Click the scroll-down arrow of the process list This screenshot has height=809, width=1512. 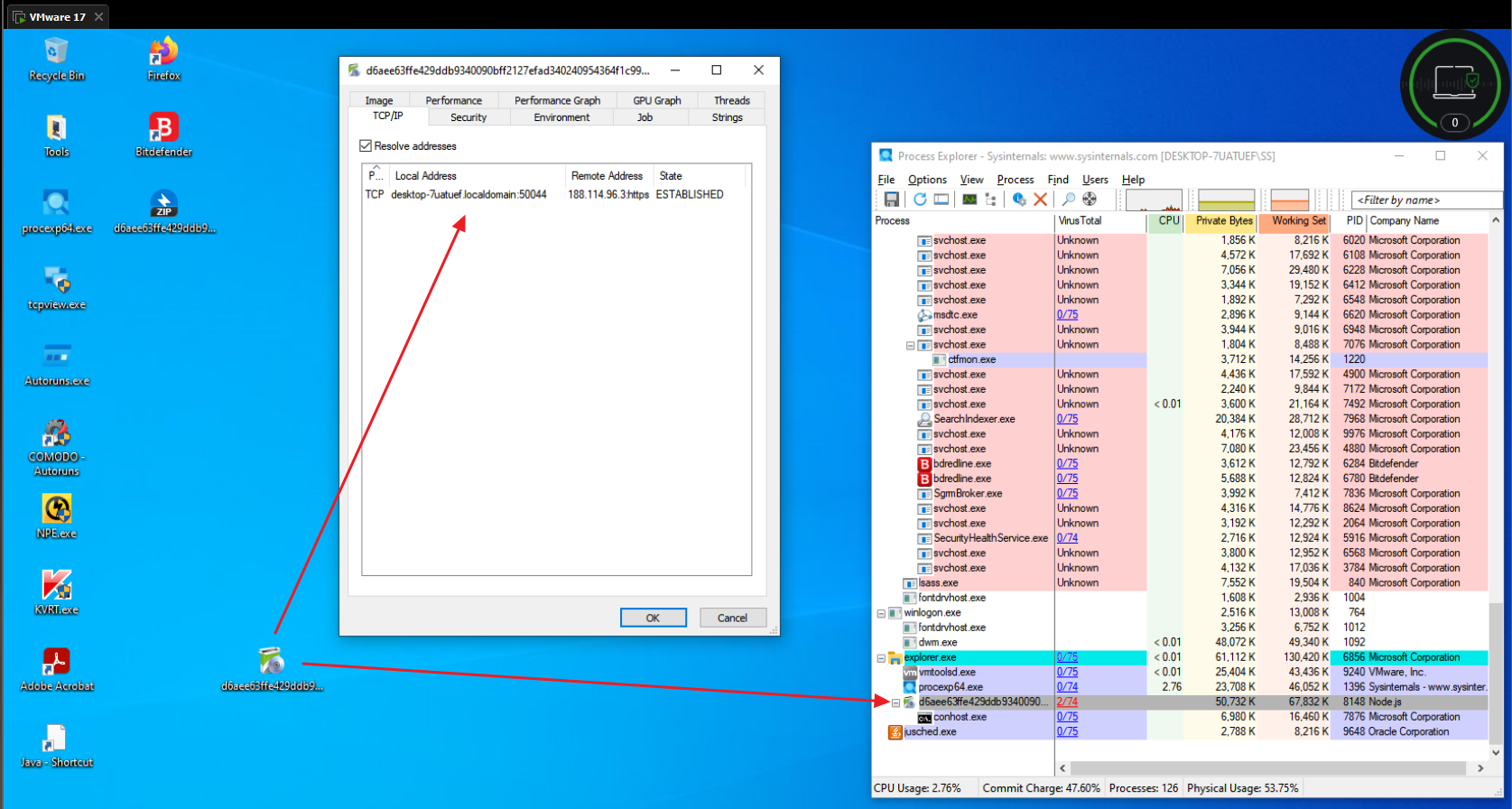(x=1496, y=752)
